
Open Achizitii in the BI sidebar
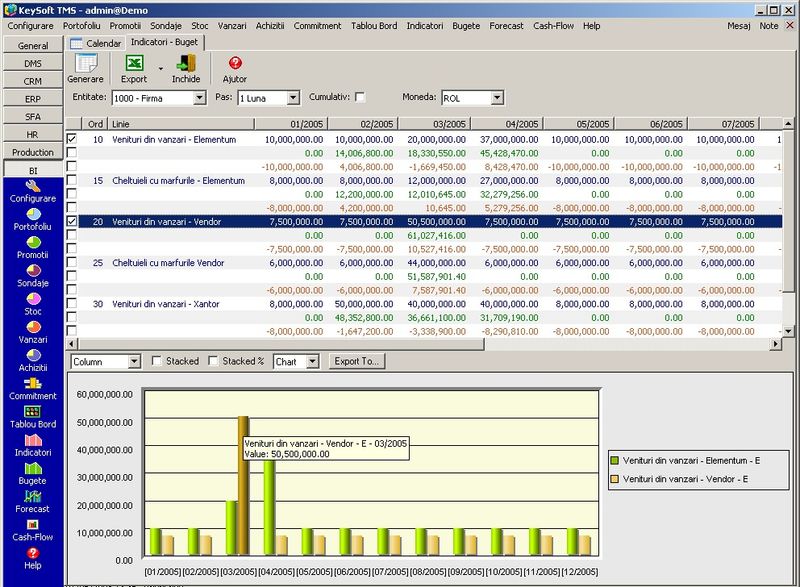33,361
